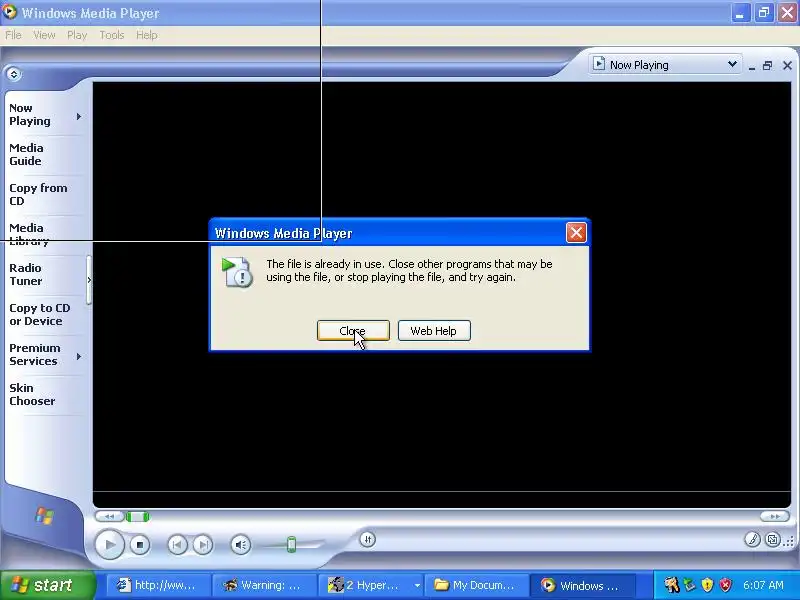The width and height of the screenshot is (800, 600).
Task: Click the Play button
Action: click(109, 544)
